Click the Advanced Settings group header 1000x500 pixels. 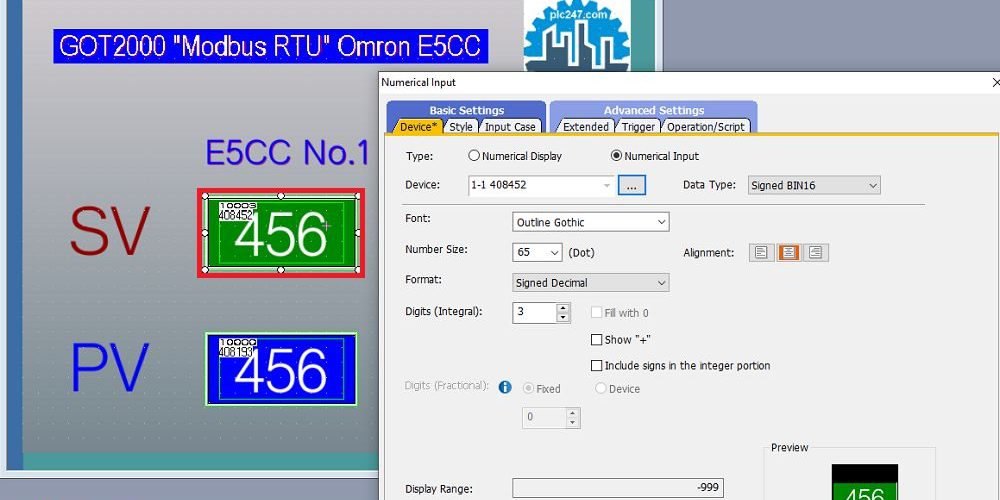point(654,110)
